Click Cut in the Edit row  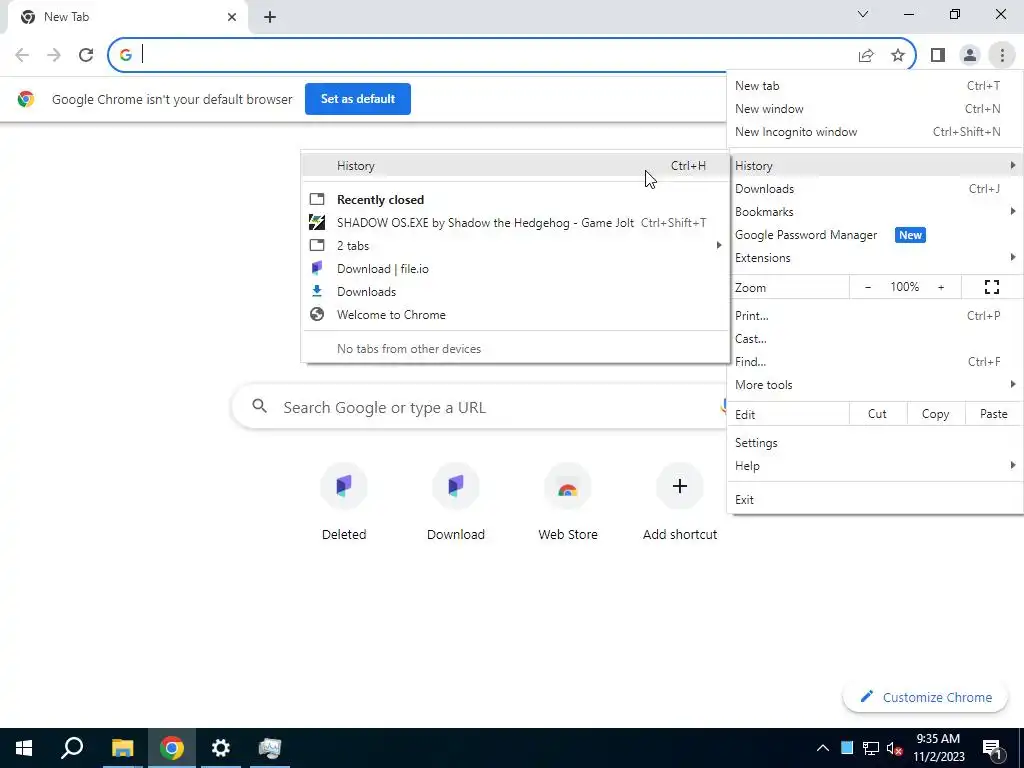tap(877, 414)
